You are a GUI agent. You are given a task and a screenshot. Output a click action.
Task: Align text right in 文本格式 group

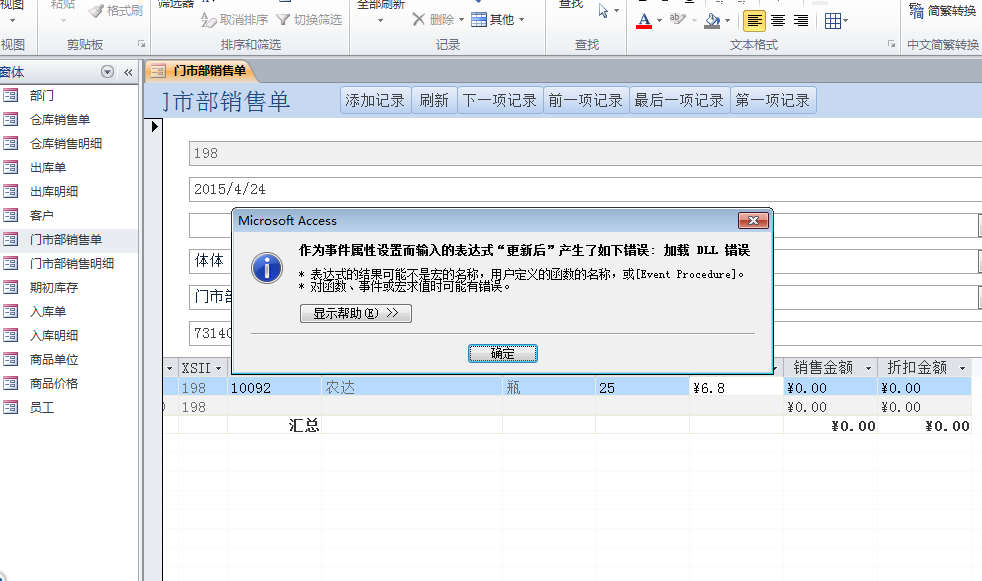800,21
